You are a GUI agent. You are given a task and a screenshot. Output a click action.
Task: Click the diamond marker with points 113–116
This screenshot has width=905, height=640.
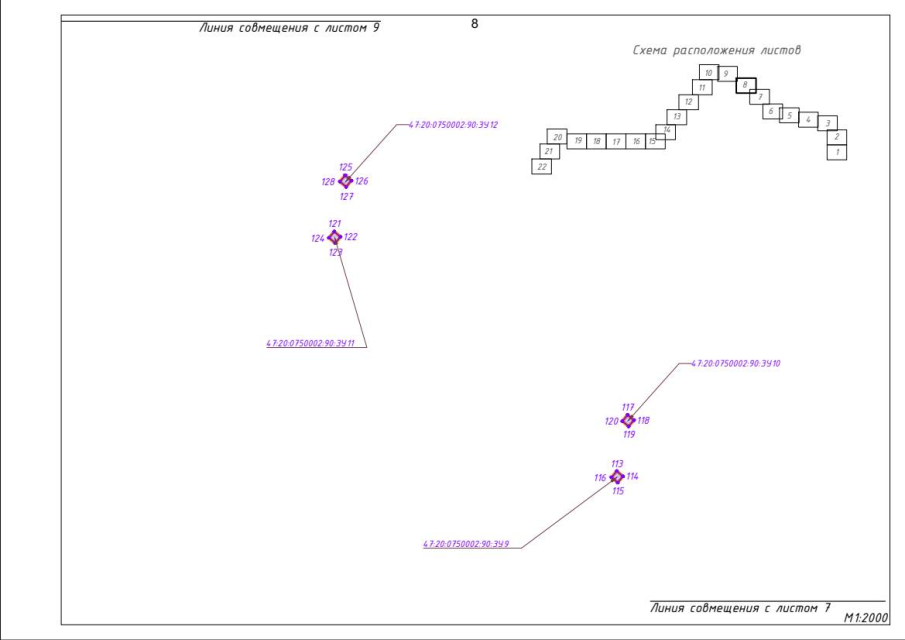tap(616, 477)
